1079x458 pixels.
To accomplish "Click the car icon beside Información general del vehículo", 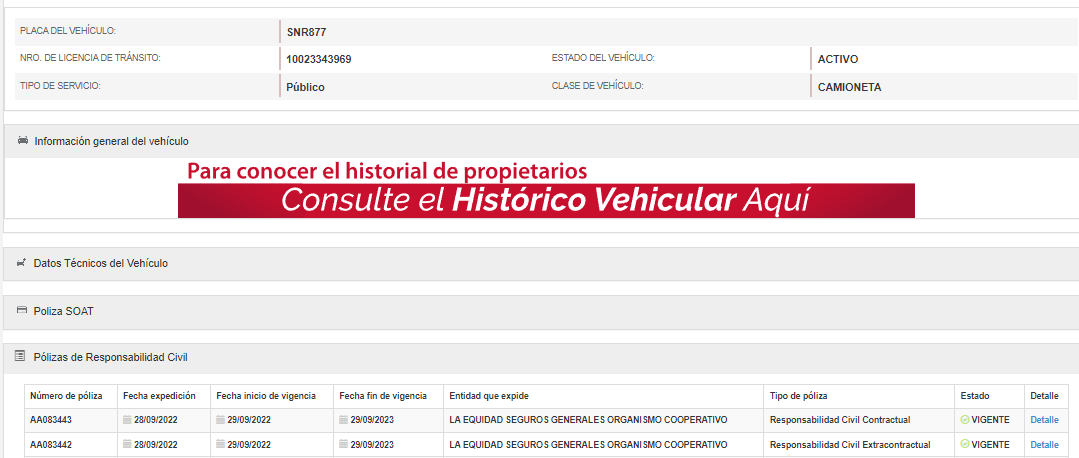I will (22, 141).
